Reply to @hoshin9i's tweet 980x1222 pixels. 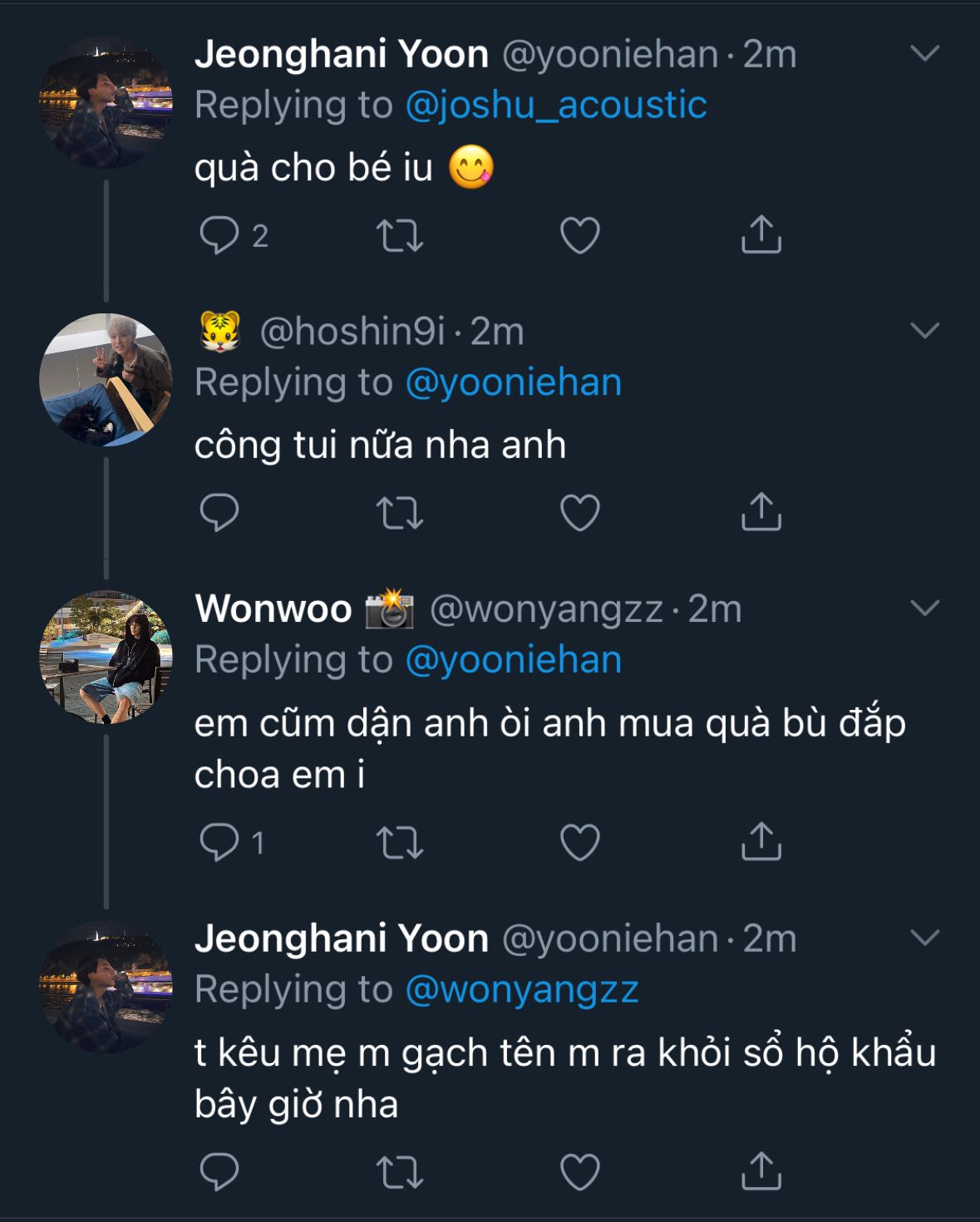pos(219,512)
